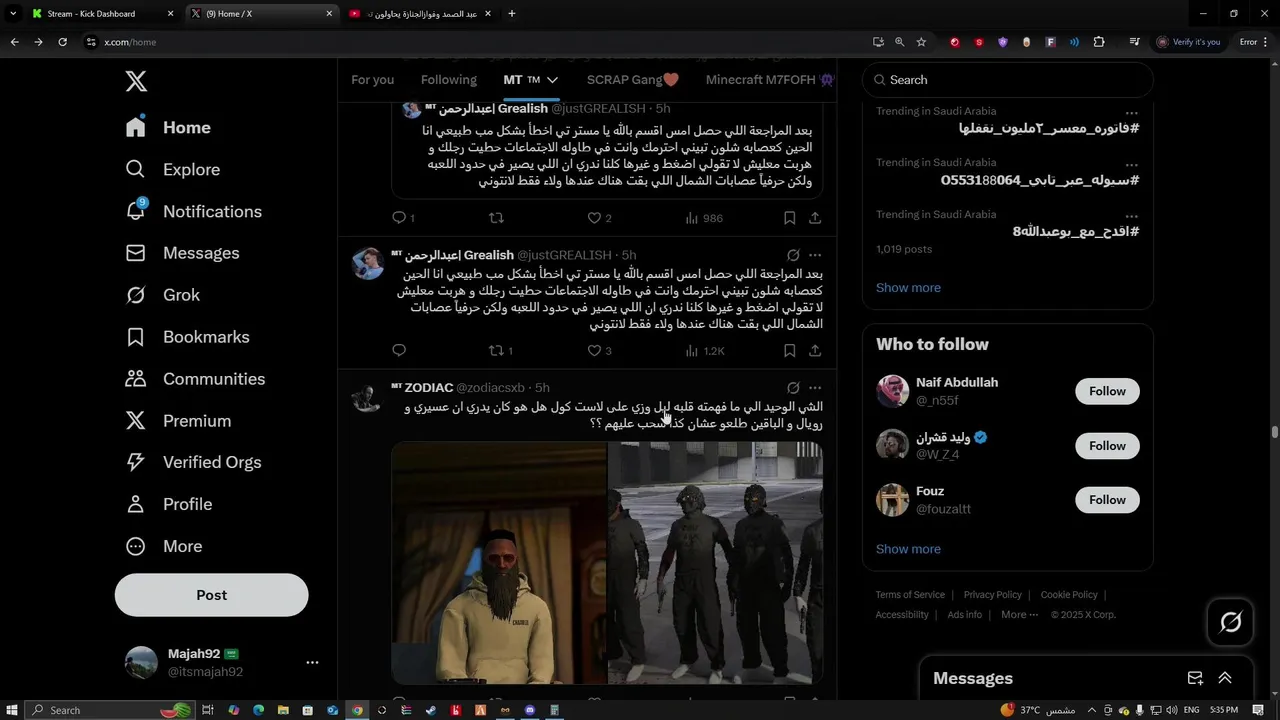Show hidden system tray icons
1280x720 pixels.
(1091, 710)
